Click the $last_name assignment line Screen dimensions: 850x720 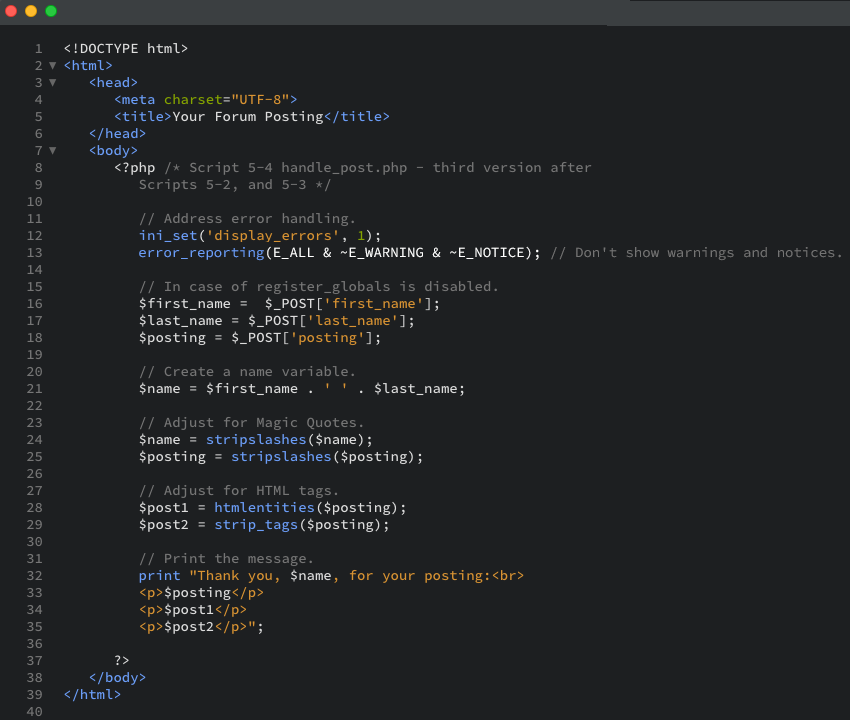pos(276,321)
